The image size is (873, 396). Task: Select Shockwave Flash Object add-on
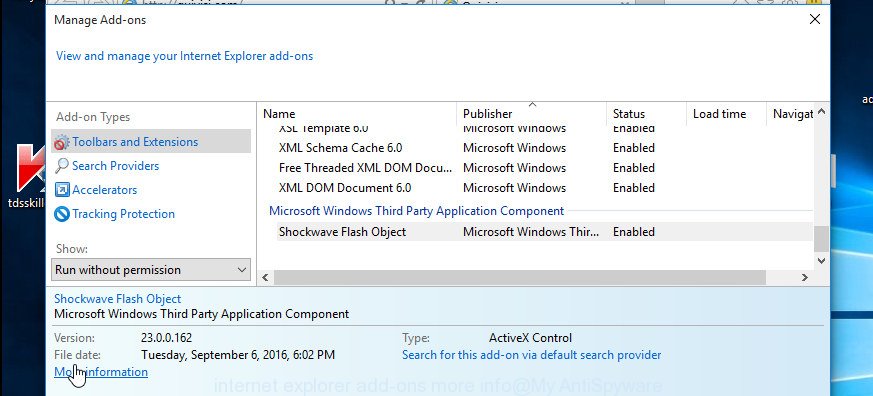(x=545, y=232)
